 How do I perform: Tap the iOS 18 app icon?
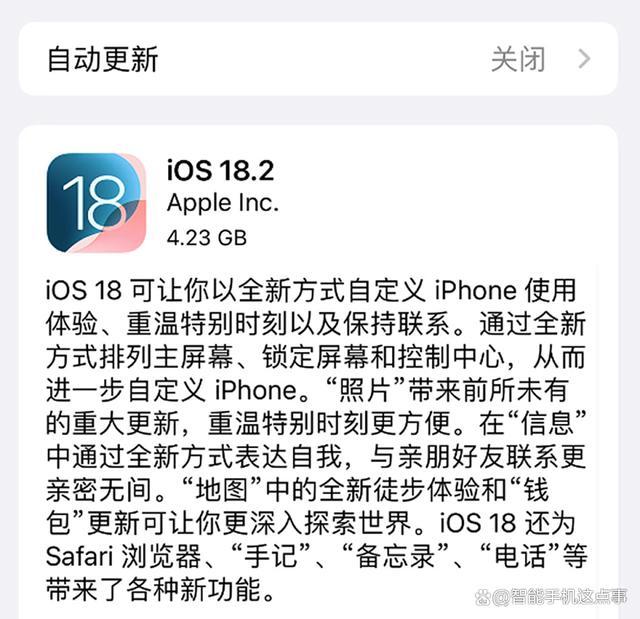[96, 202]
